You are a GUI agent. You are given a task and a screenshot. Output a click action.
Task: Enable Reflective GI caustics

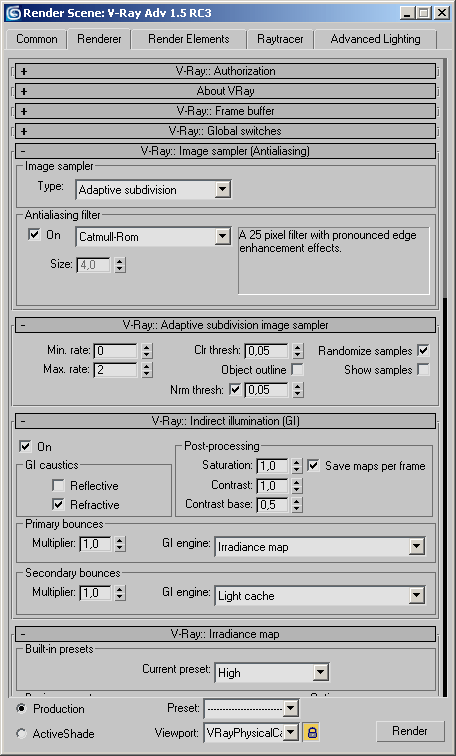tap(58, 485)
